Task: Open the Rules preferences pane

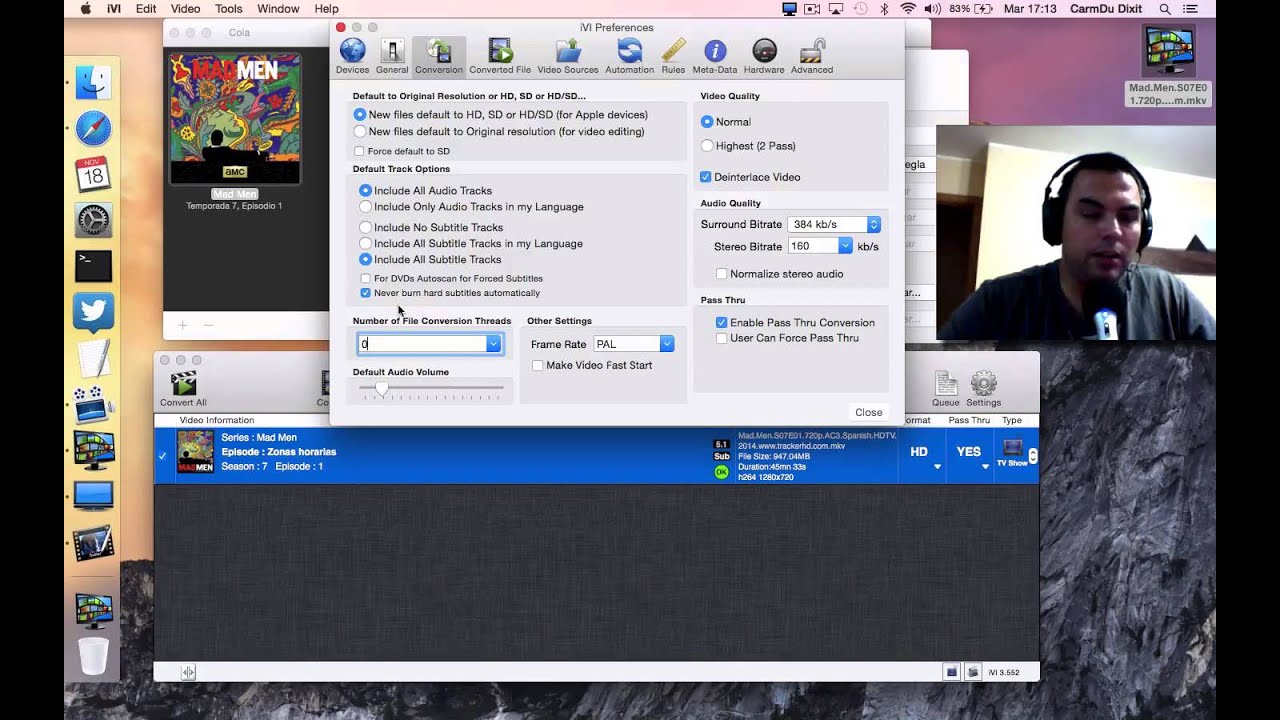Action: 673,56
